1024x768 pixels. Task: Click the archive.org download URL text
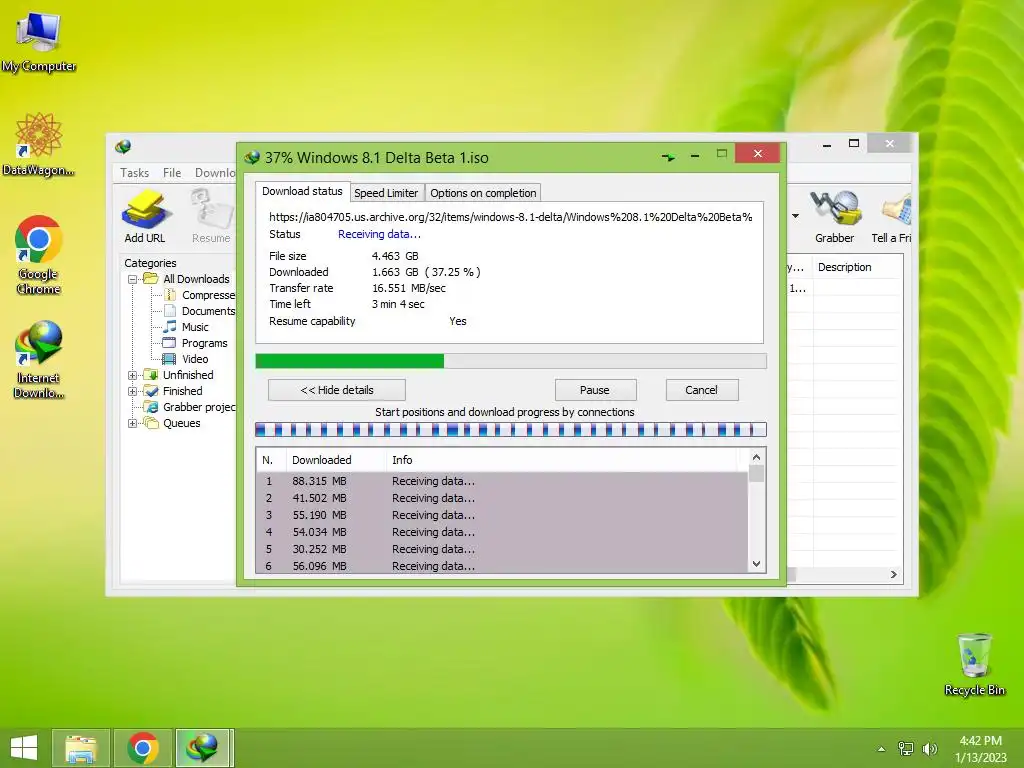tap(511, 217)
